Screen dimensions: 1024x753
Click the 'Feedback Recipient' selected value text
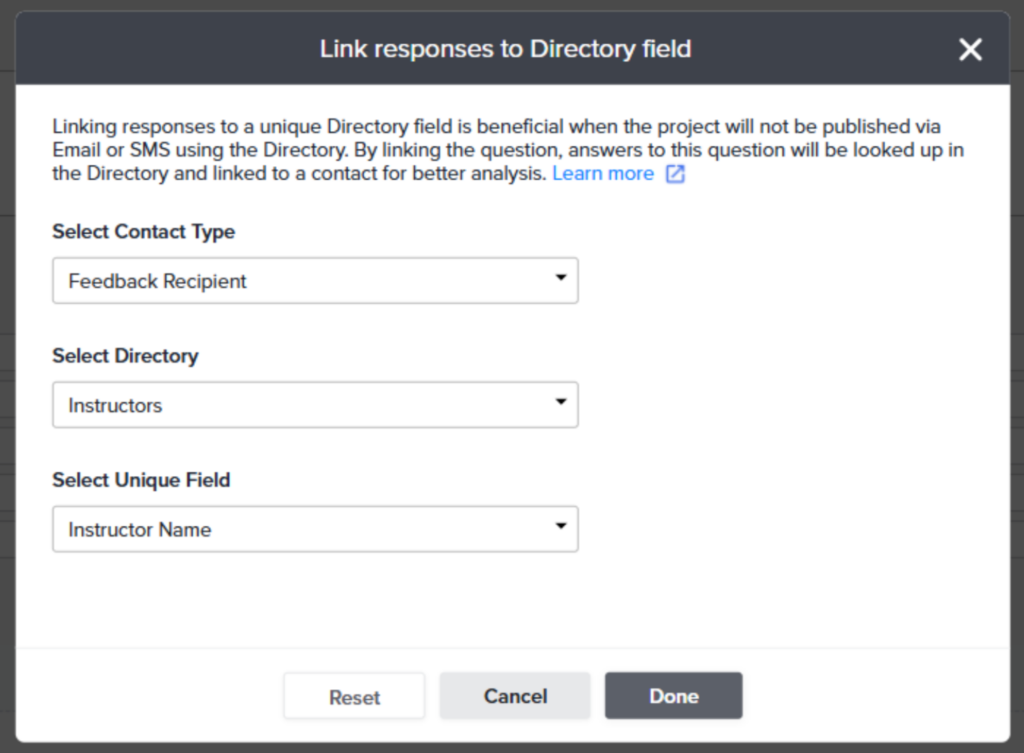(157, 282)
